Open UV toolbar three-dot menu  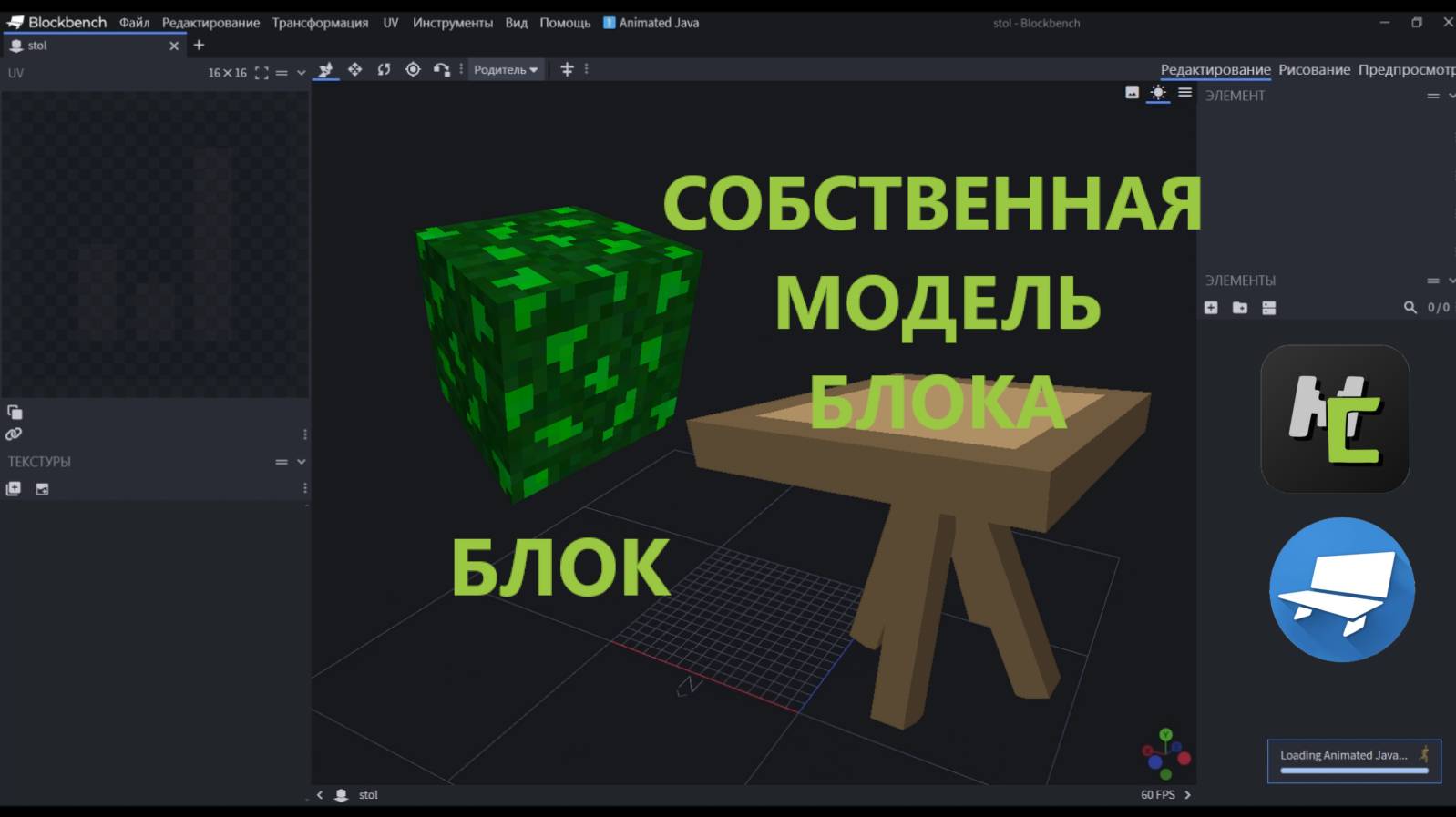304,434
